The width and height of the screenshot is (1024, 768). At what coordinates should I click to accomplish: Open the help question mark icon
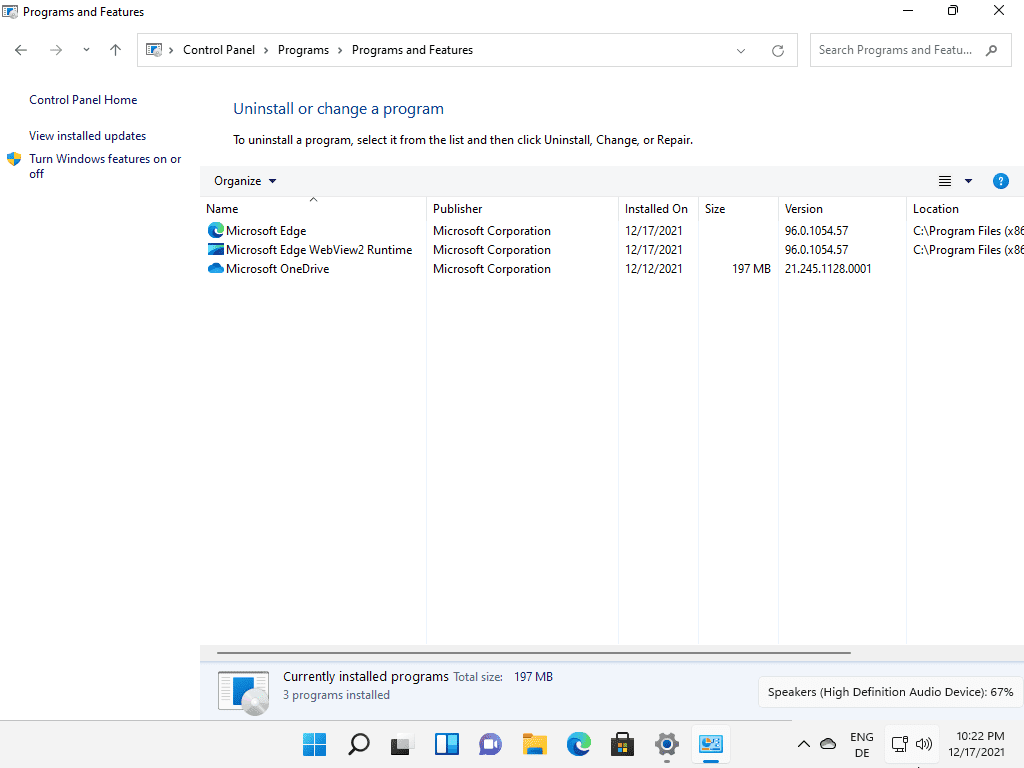point(1001,181)
